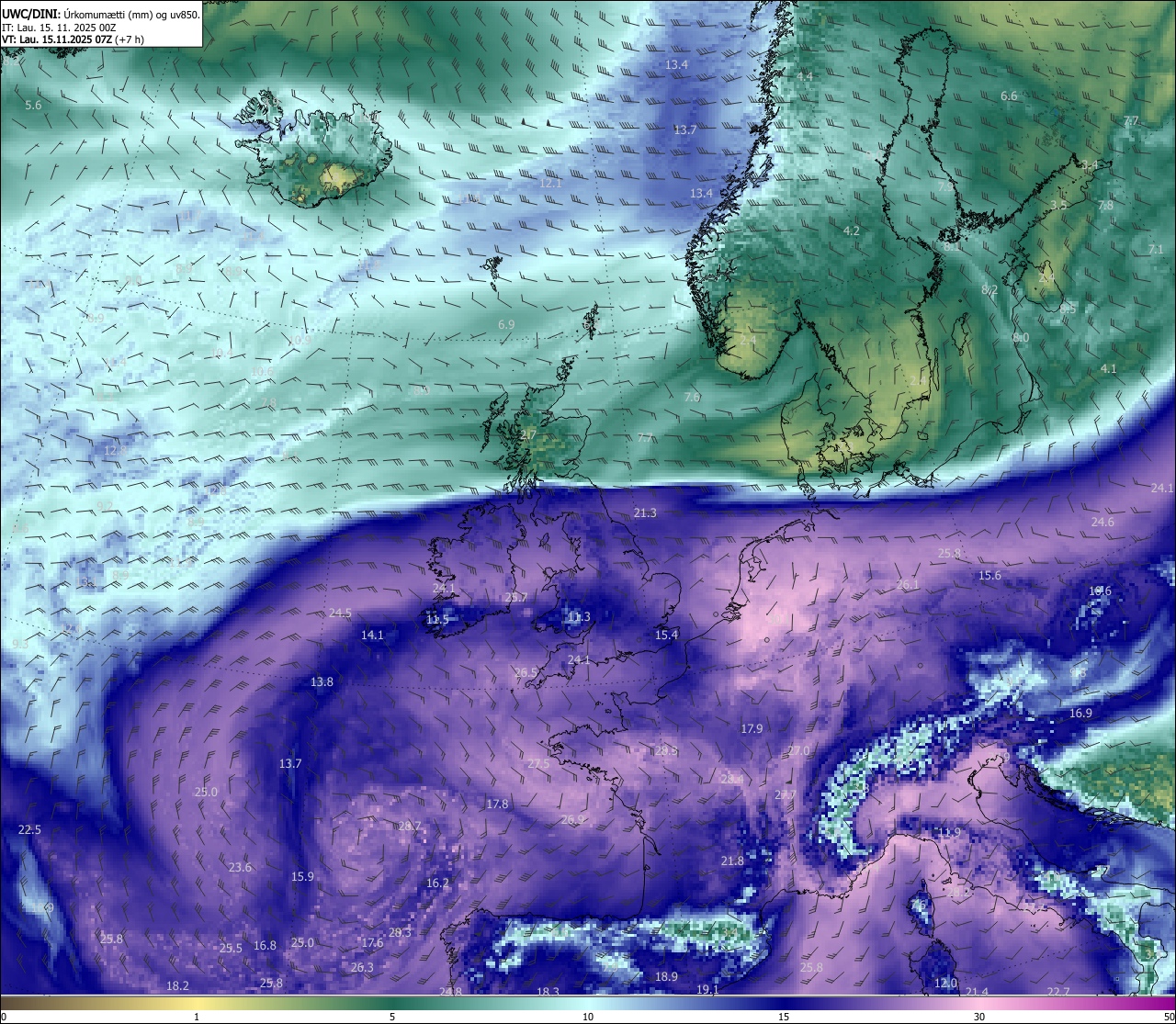This screenshot has height=1024, width=1176.
Task: Click the 22.7 value at the bottom right
Action: pos(1058,992)
